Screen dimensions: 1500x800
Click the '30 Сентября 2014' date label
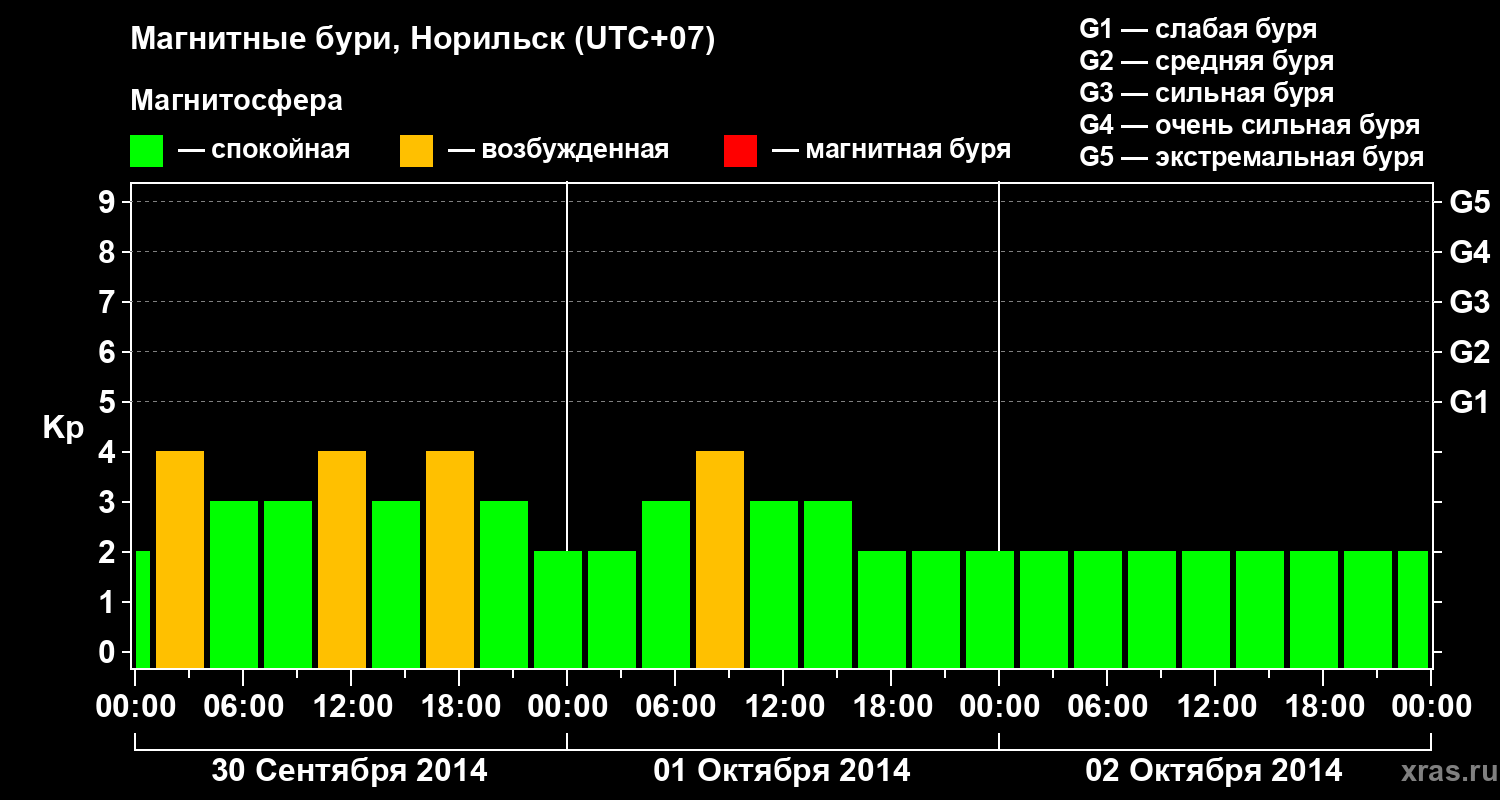pos(349,771)
